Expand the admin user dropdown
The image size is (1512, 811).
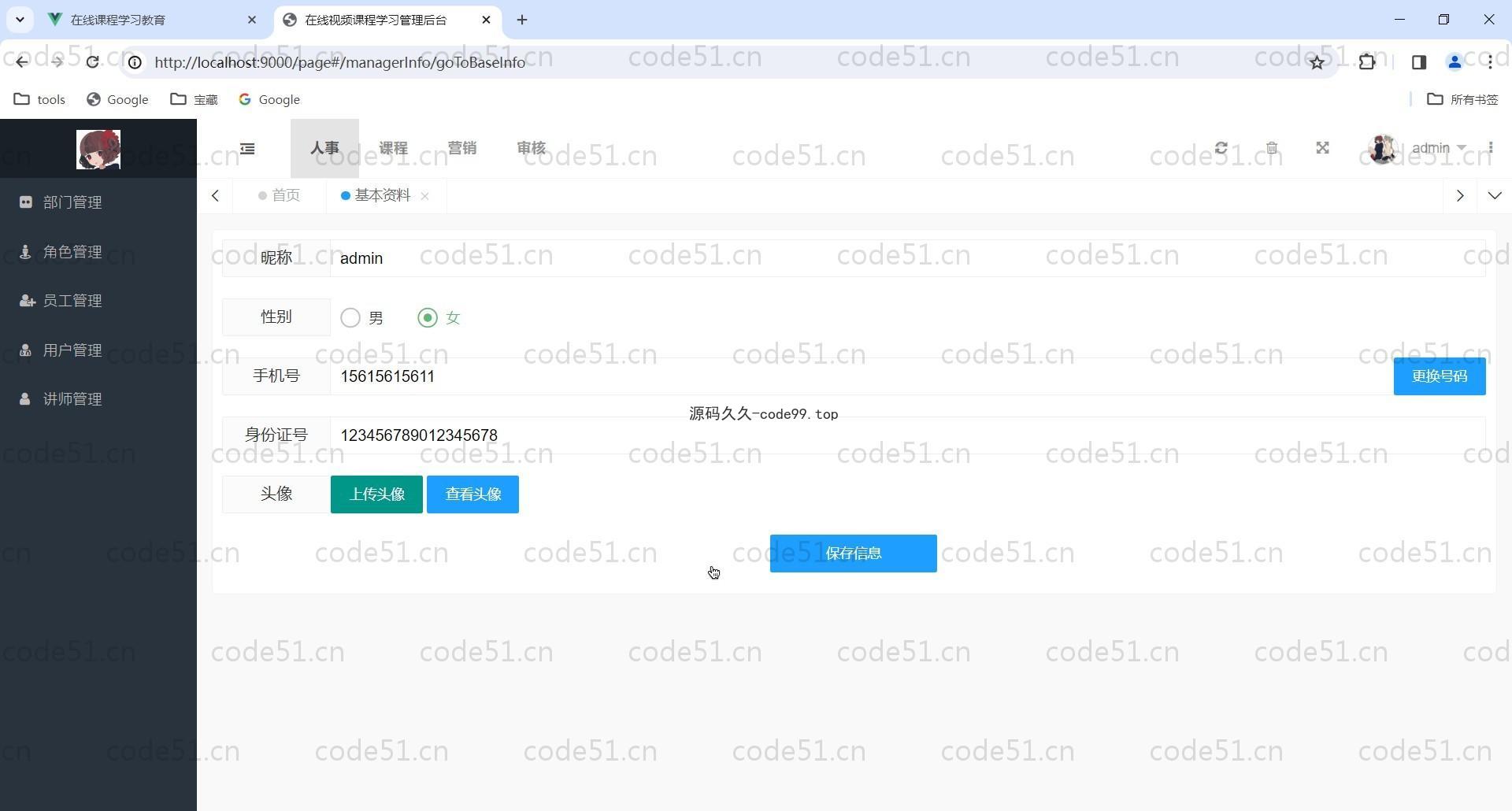tap(1437, 148)
